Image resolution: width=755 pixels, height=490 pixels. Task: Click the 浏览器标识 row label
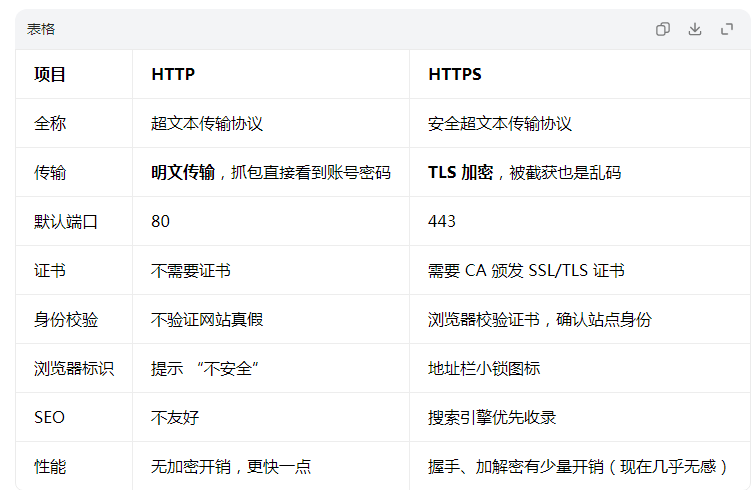tap(74, 369)
